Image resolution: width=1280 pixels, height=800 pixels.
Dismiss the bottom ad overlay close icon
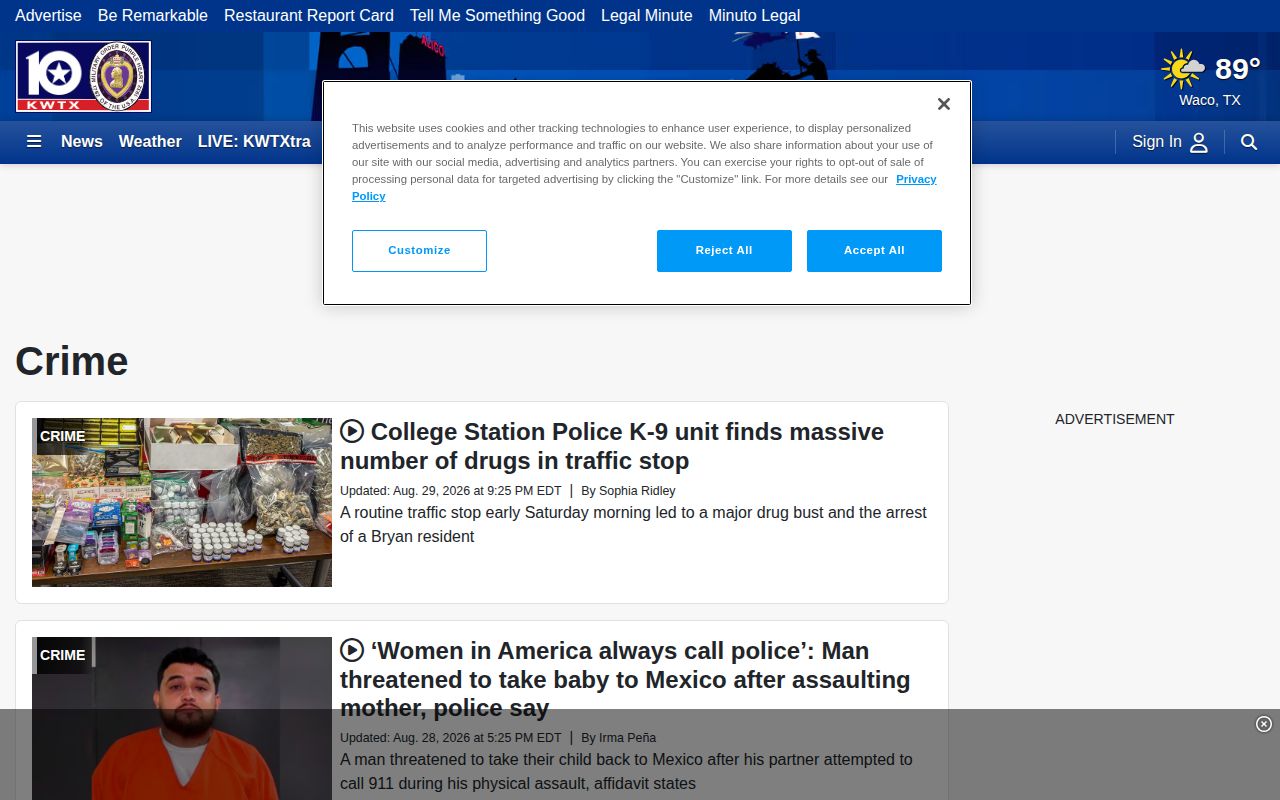click(x=1264, y=724)
